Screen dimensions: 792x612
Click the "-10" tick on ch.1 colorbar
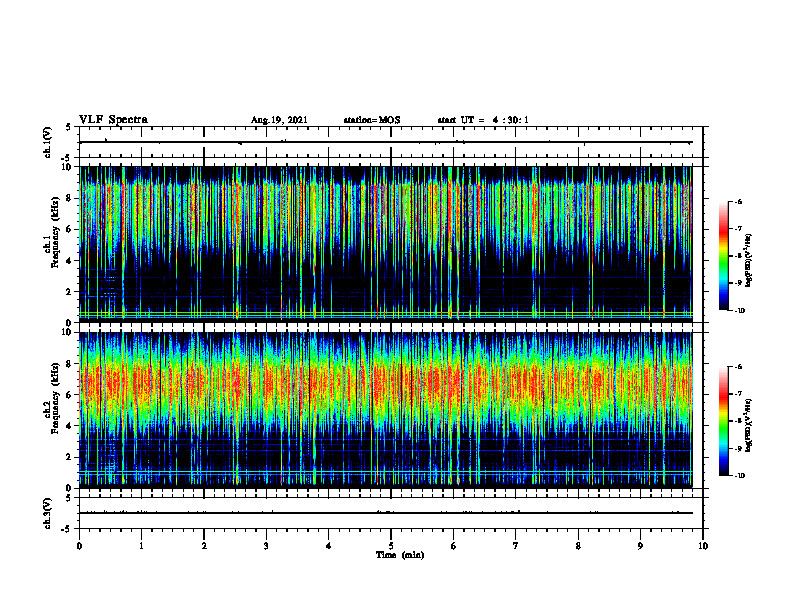(x=740, y=311)
